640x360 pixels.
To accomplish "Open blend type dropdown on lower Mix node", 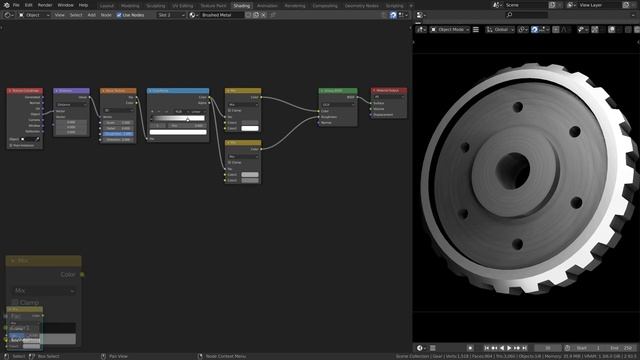I will (243, 157).
